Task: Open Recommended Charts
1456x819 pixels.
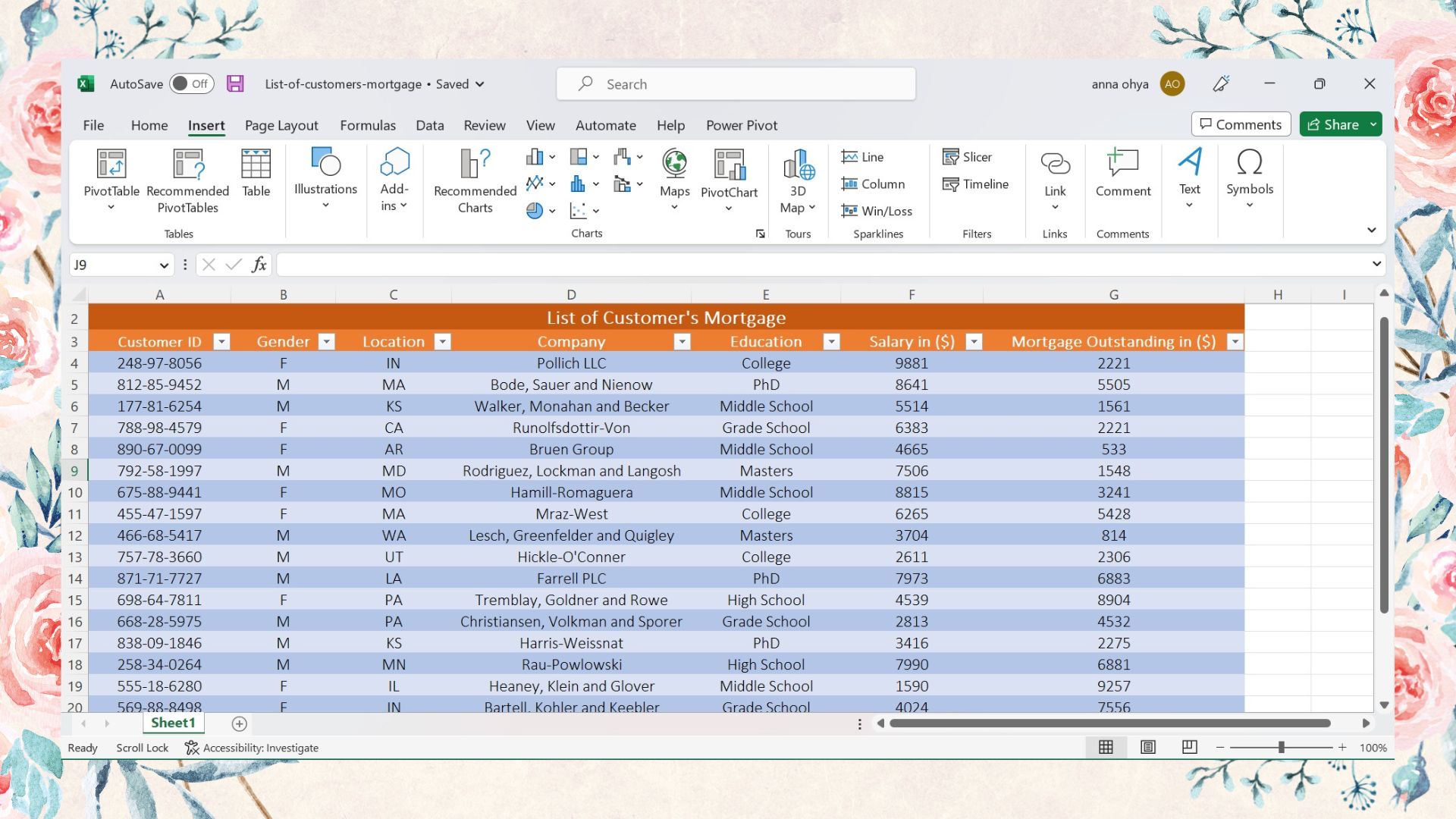Action: (x=475, y=181)
